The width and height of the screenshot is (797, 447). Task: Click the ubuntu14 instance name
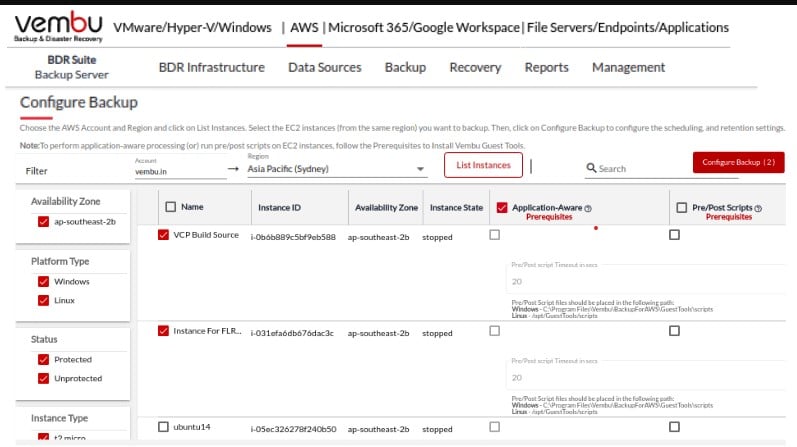(x=192, y=427)
